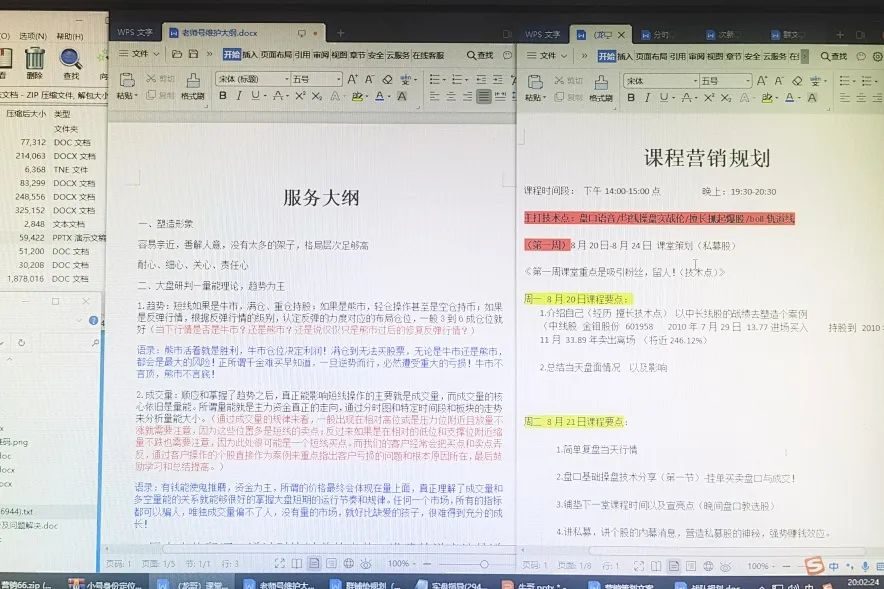
Task: Click 查找 search button in left window
Action: point(480,55)
